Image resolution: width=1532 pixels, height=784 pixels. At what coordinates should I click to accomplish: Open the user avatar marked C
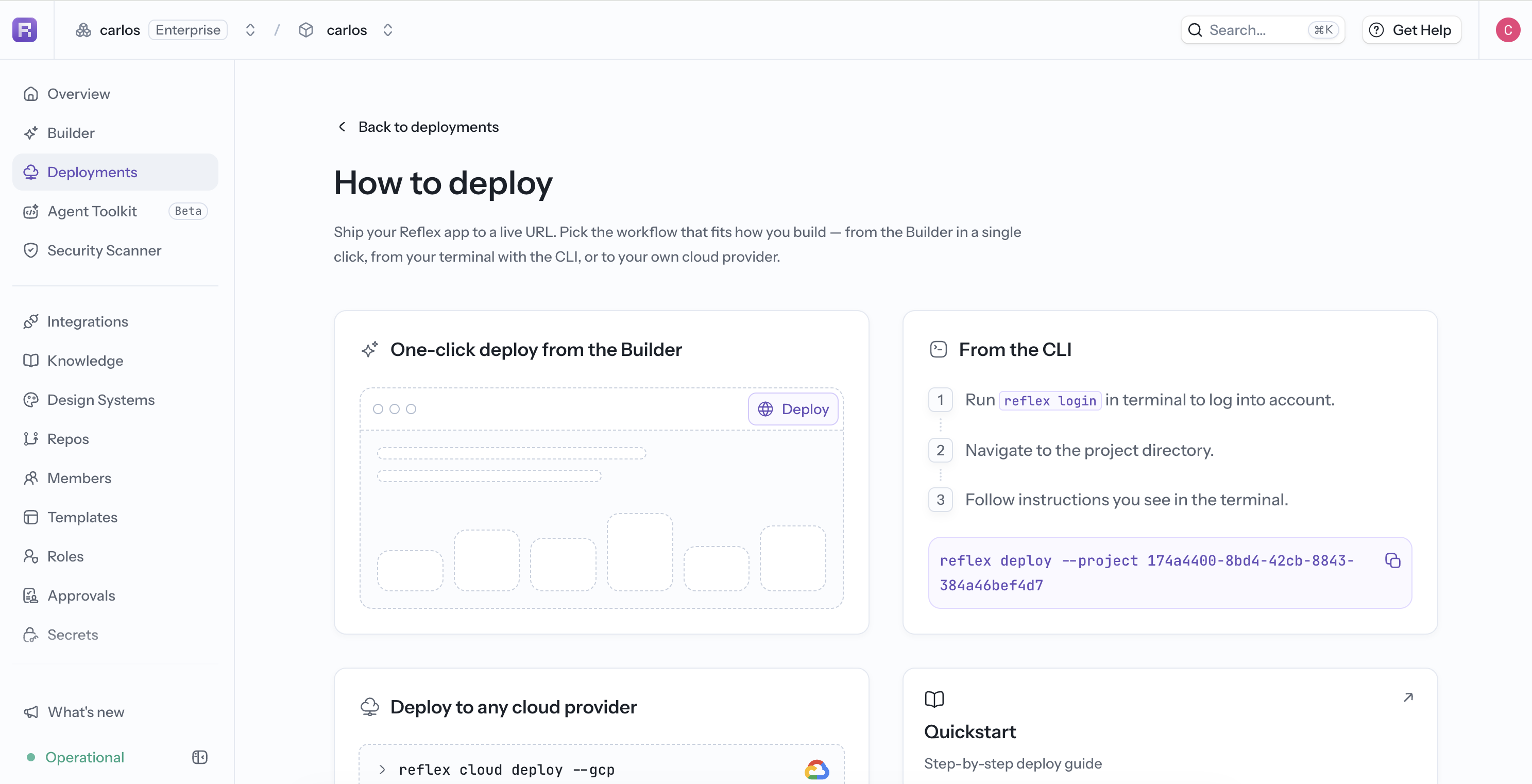click(x=1508, y=30)
